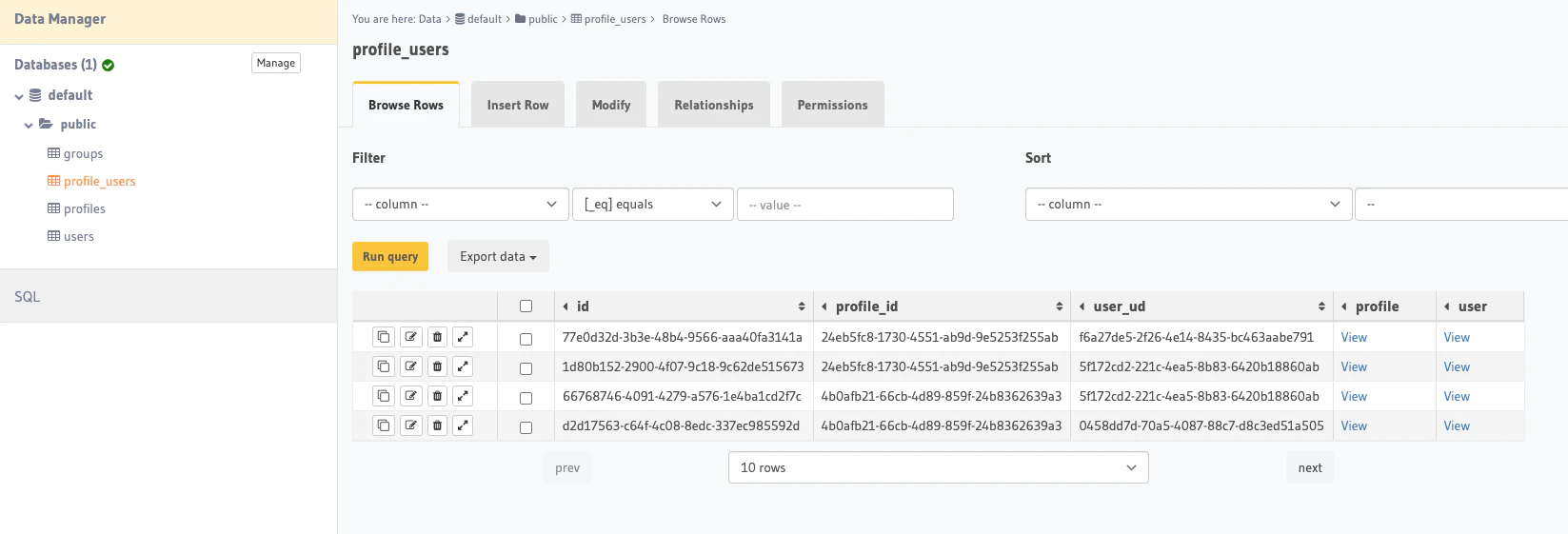Screen dimensions: 1568x534
Task: Open the Filter column dropdown
Action: [461, 205]
